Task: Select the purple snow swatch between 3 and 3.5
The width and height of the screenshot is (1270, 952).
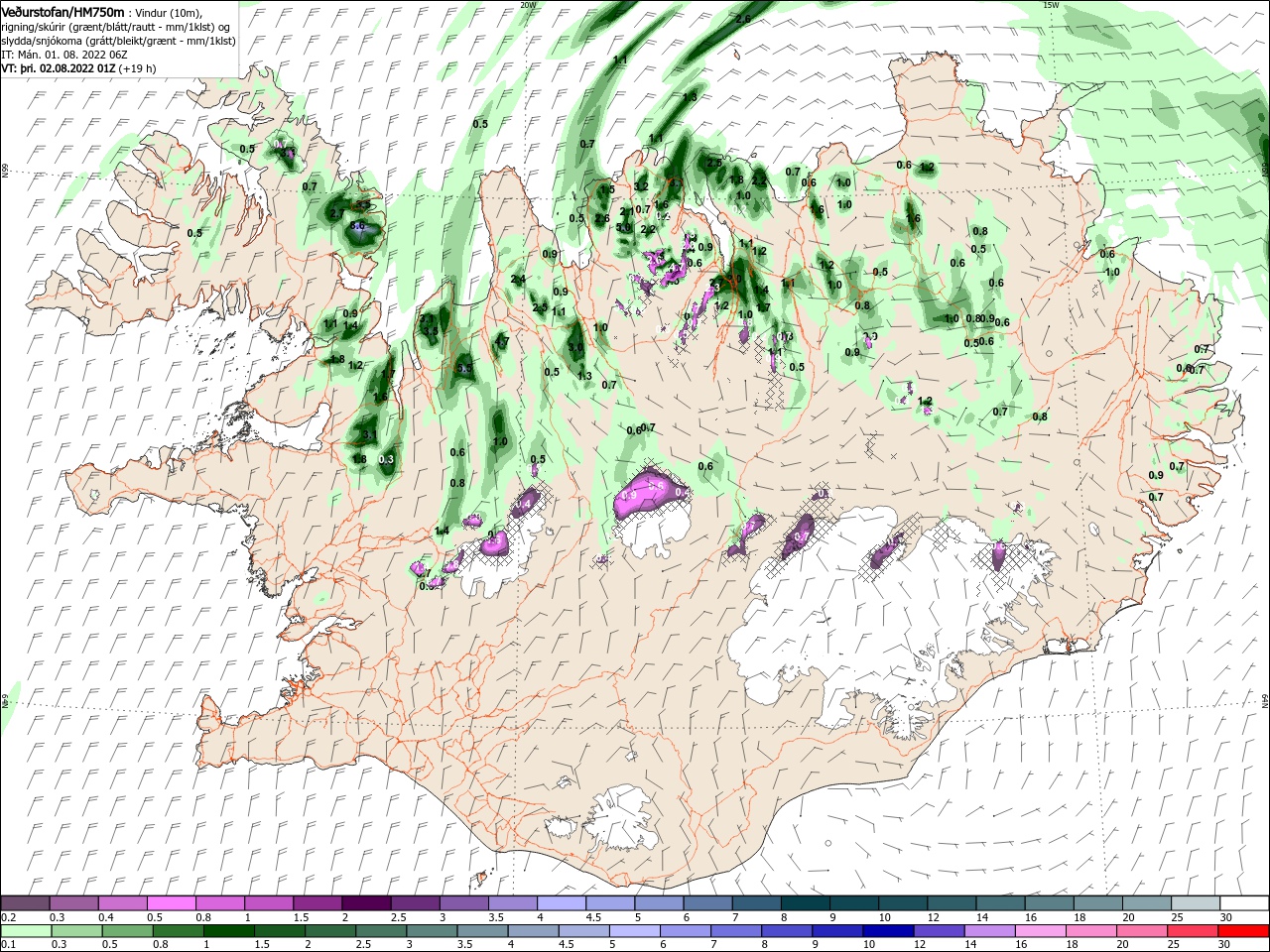Action: (463, 903)
